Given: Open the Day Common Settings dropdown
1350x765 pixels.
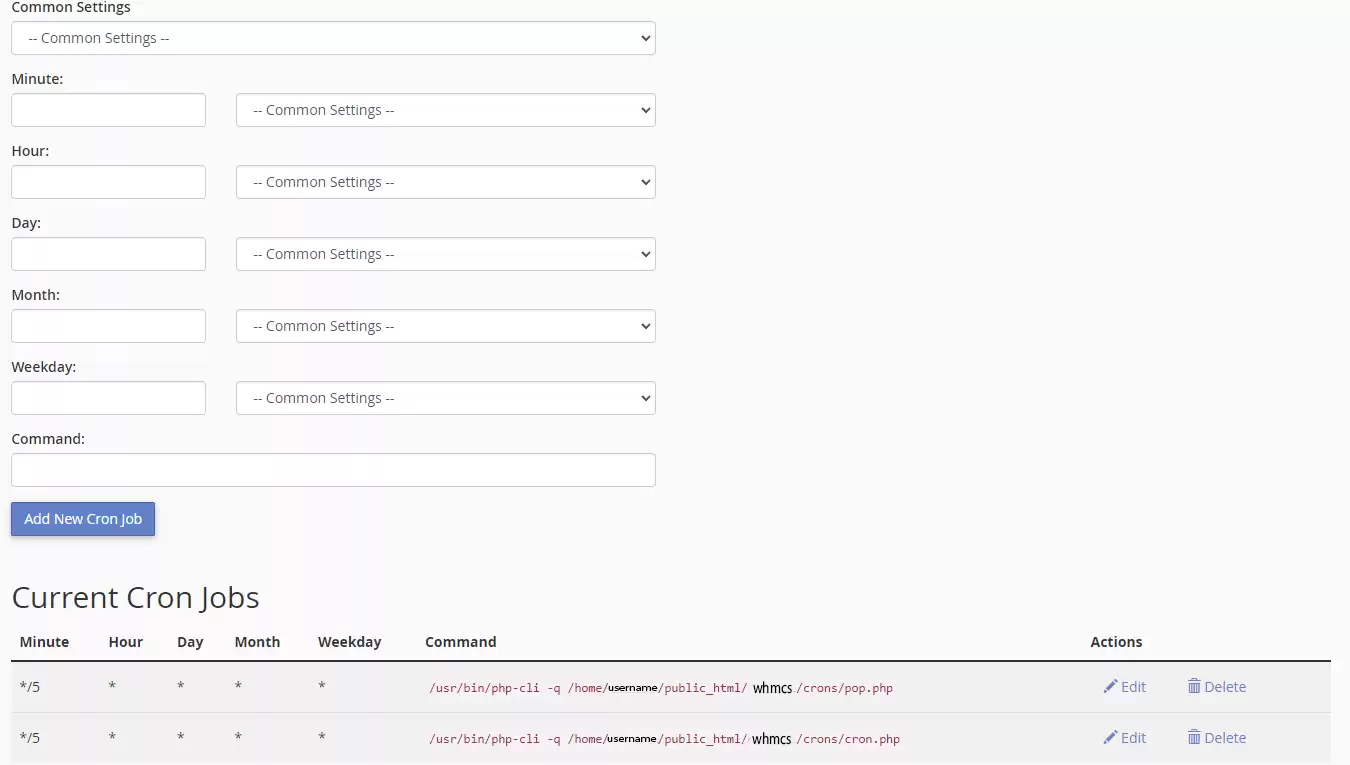Looking at the screenshot, I should tap(445, 254).
